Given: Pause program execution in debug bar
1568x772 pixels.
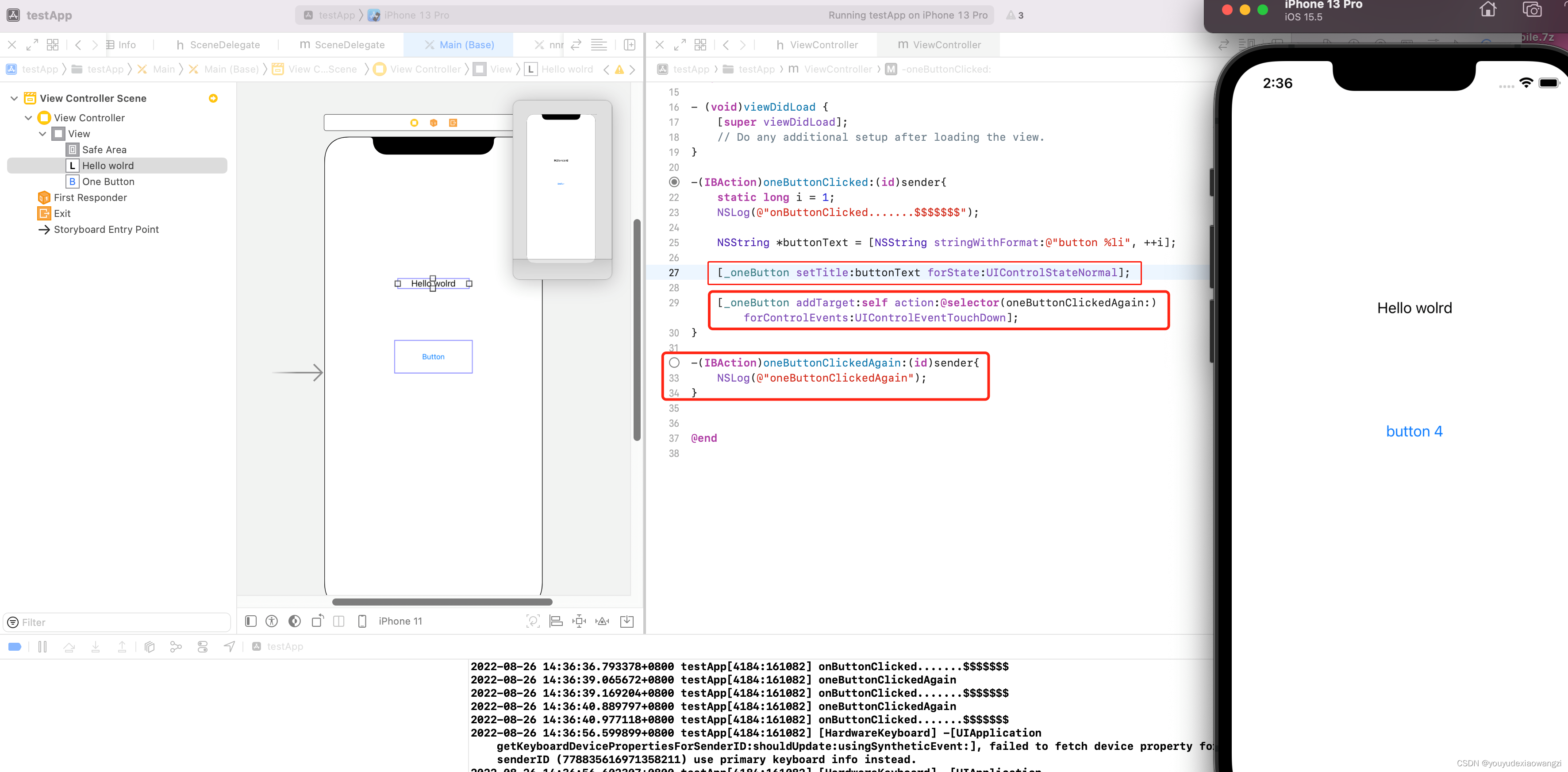Looking at the screenshot, I should (42, 647).
